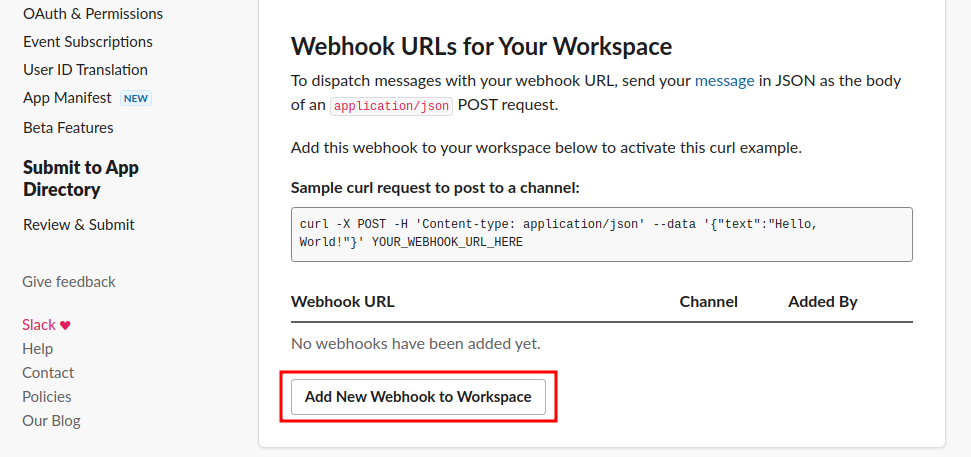Open the Slack footer link

click(39, 325)
